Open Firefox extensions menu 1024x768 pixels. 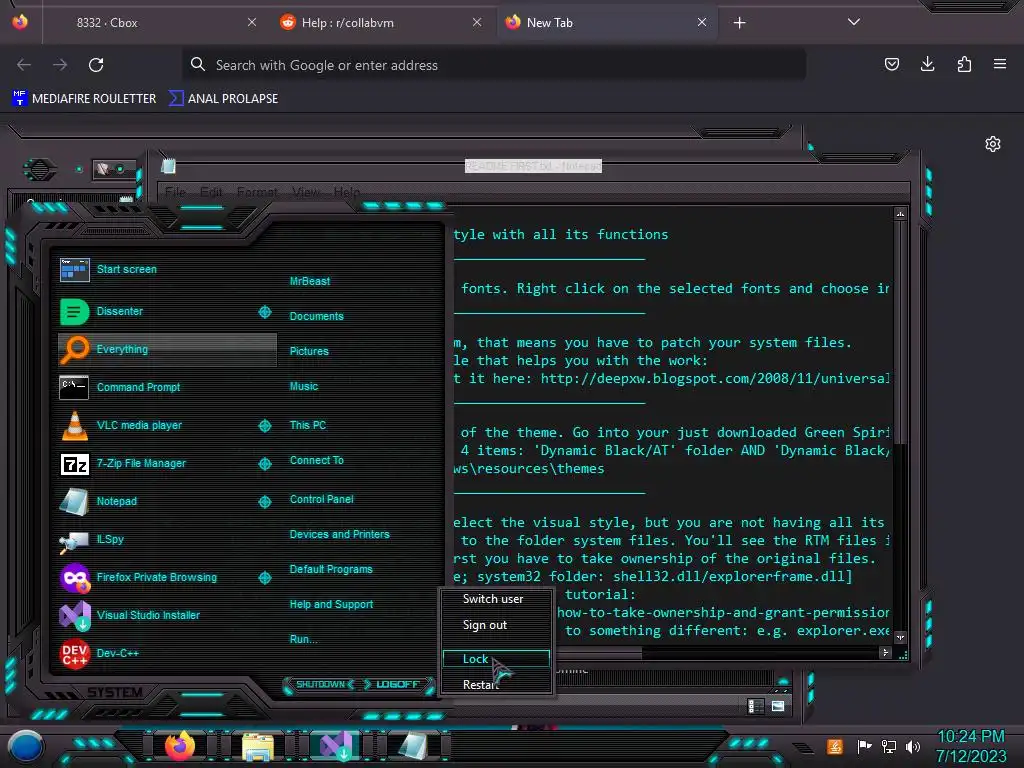click(x=964, y=64)
